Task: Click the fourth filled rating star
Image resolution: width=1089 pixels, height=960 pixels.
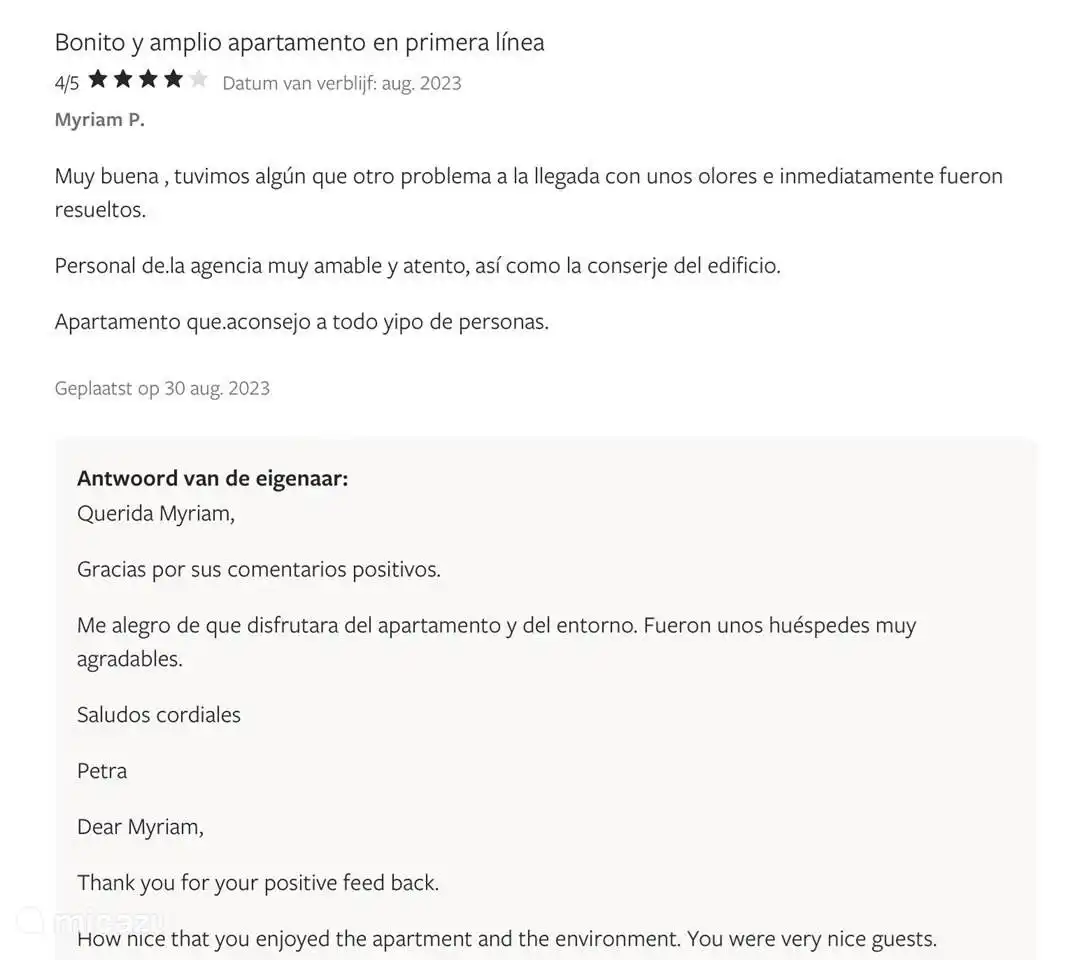Action: [x=173, y=80]
